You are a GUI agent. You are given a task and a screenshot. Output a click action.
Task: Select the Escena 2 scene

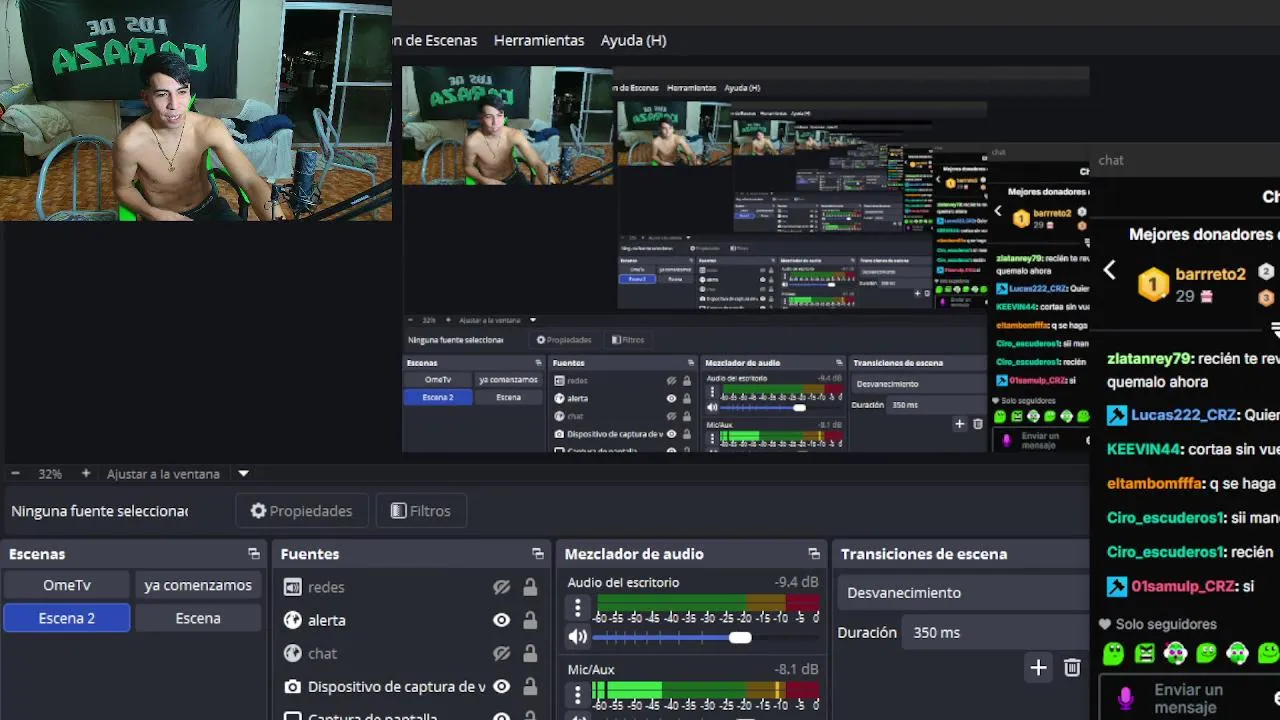pyautogui.click(x=67, y=618)
